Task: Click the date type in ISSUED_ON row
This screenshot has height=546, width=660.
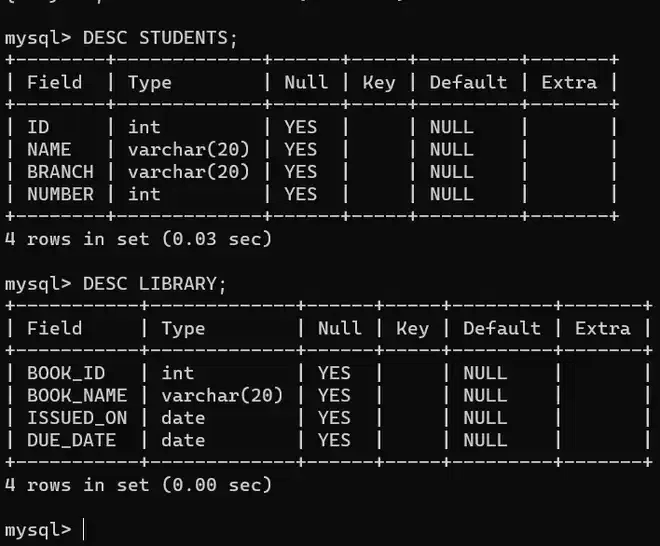Action: 183,418
